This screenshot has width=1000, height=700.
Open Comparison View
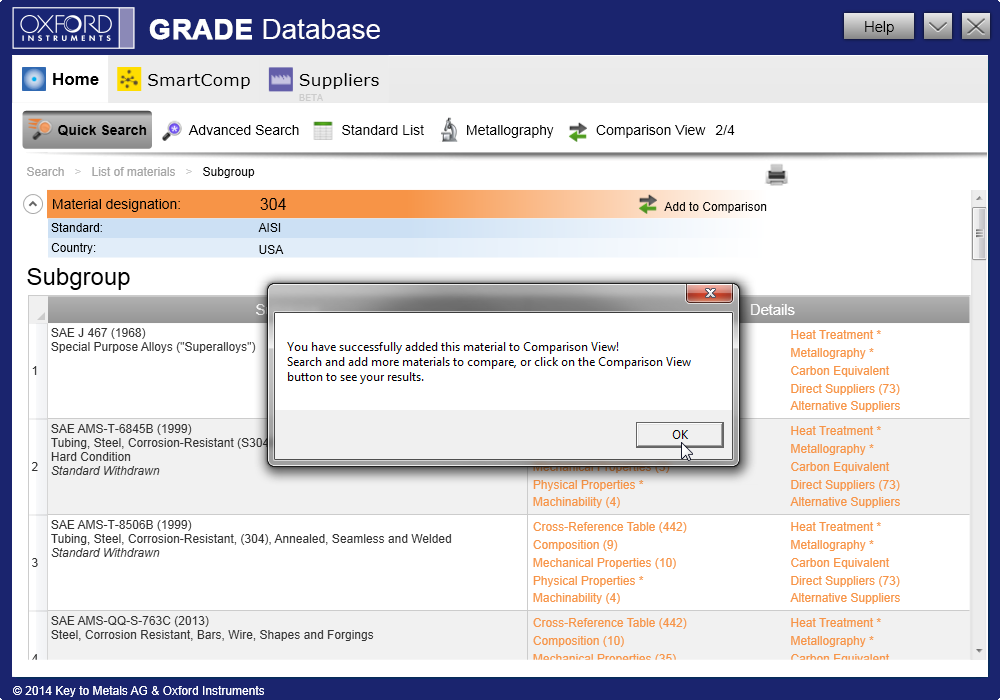[x=651, y=131]
